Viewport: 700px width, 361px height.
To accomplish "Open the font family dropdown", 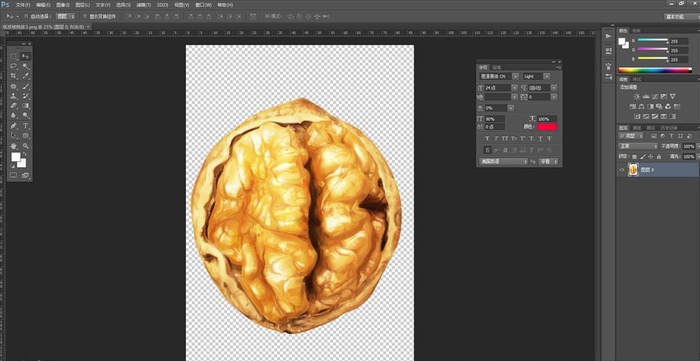I will 515,76.
